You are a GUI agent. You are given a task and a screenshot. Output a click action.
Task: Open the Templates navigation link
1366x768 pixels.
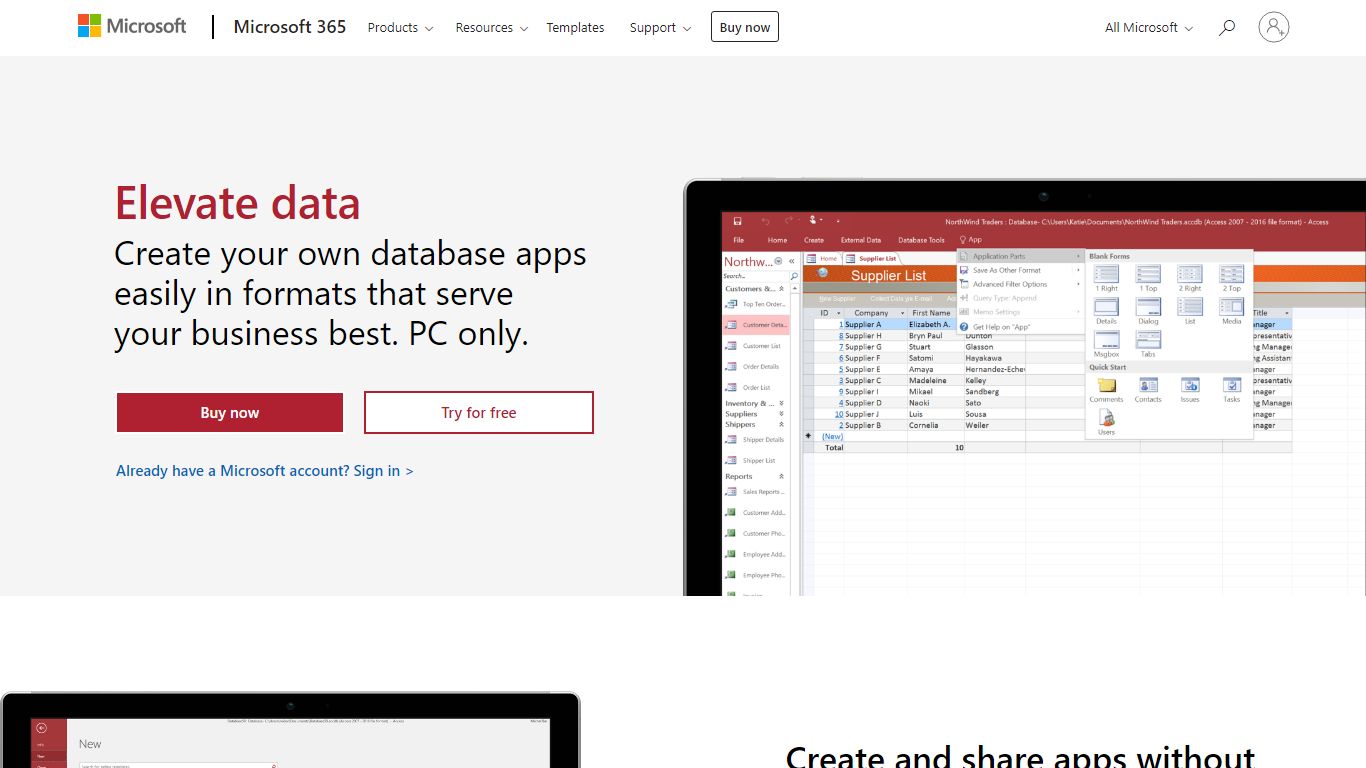575,28
